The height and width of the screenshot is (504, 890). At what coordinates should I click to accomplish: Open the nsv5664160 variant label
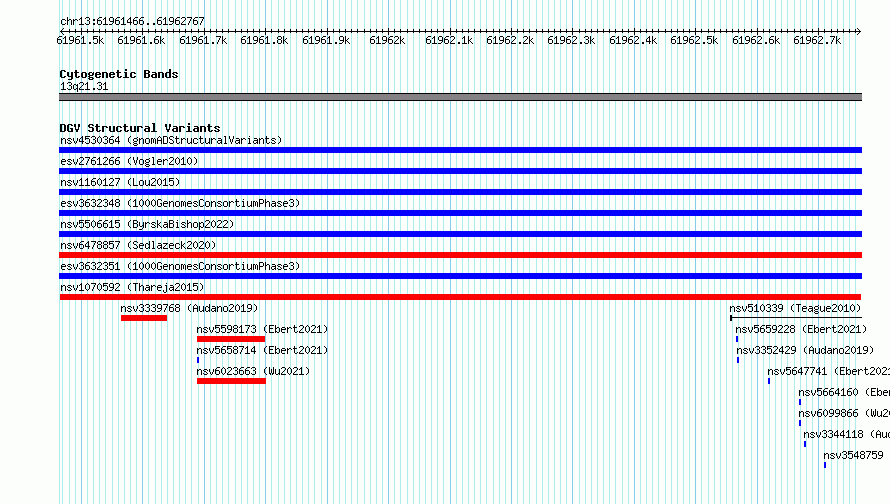tap(844, 392)
